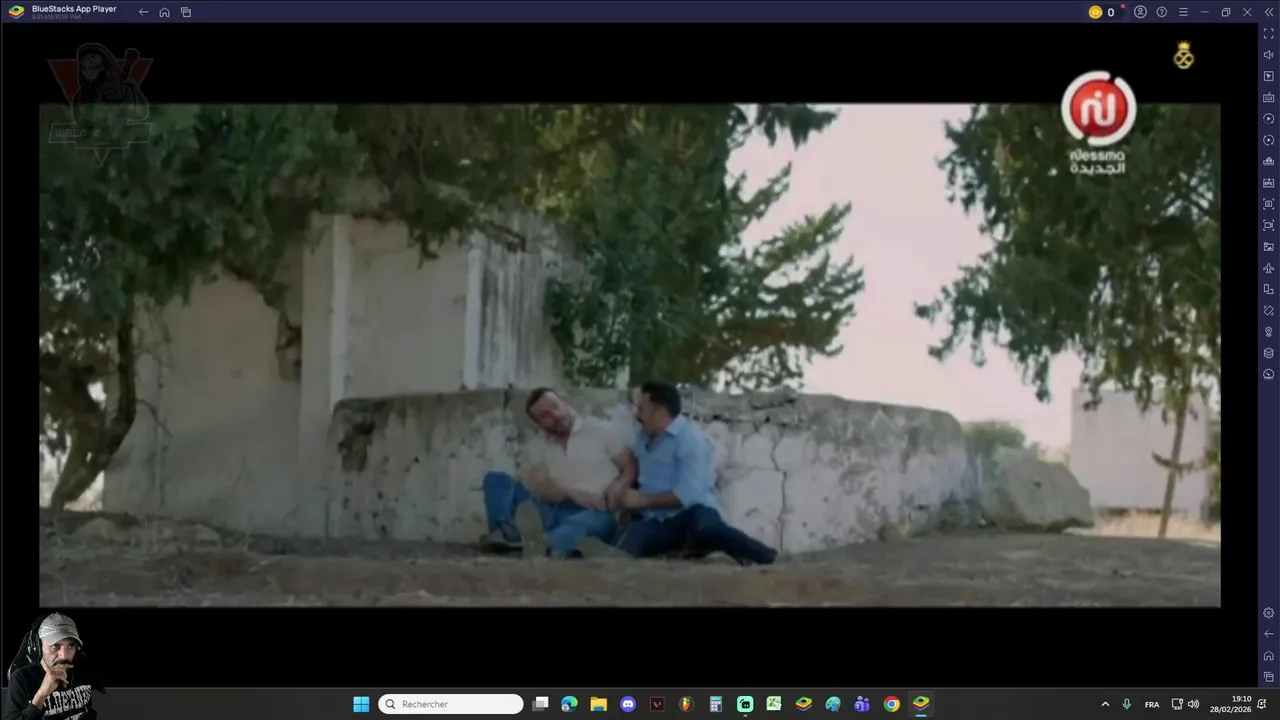Open Android recent apps in sidebar
The image size is (1280, 720).
point(1268,677)
